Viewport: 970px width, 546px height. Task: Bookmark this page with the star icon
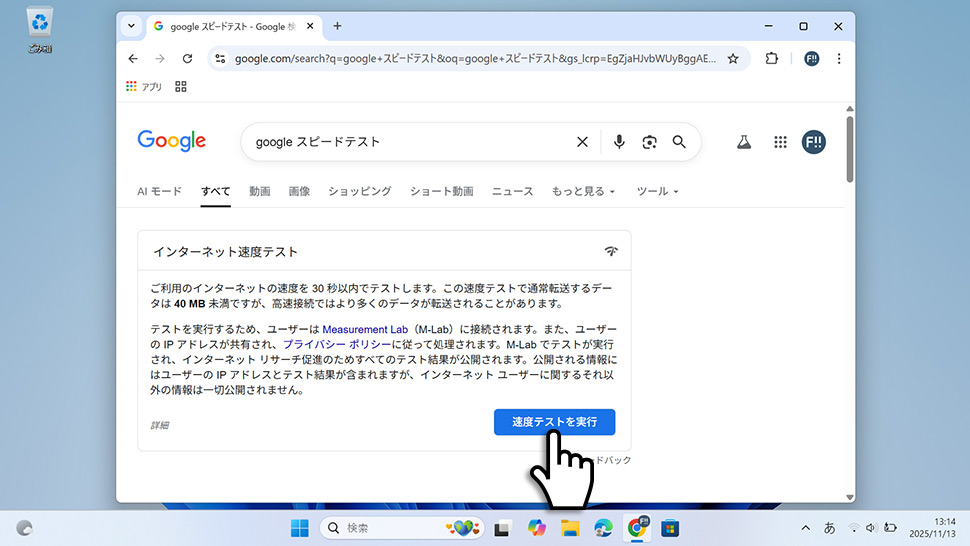(733, 59)
